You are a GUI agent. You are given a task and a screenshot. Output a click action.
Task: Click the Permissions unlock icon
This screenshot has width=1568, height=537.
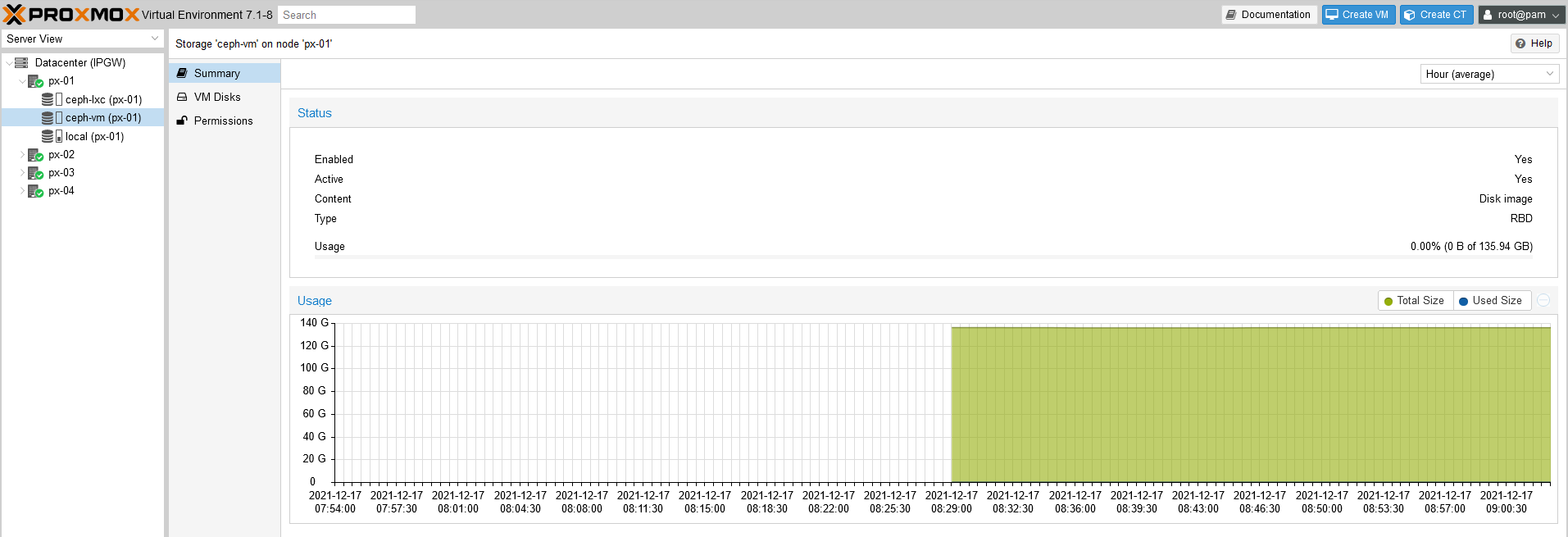click(x=182, y=121)
